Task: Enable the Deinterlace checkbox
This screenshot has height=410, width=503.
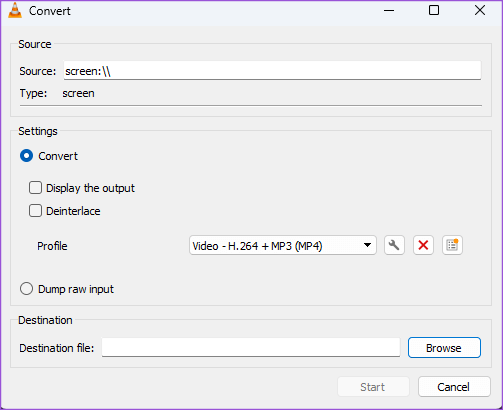Action: (x=35, y=211)
